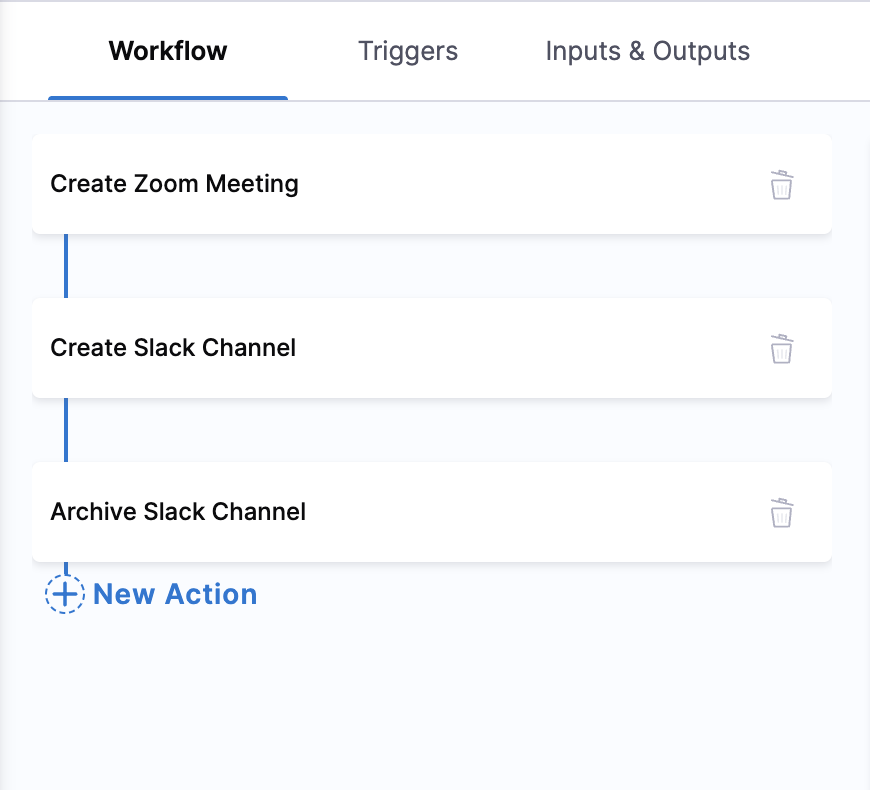Click the trash icon on the bottom workflow card
Image resolution: width=870 pixels, height=790 pixels.
point(781,513)
